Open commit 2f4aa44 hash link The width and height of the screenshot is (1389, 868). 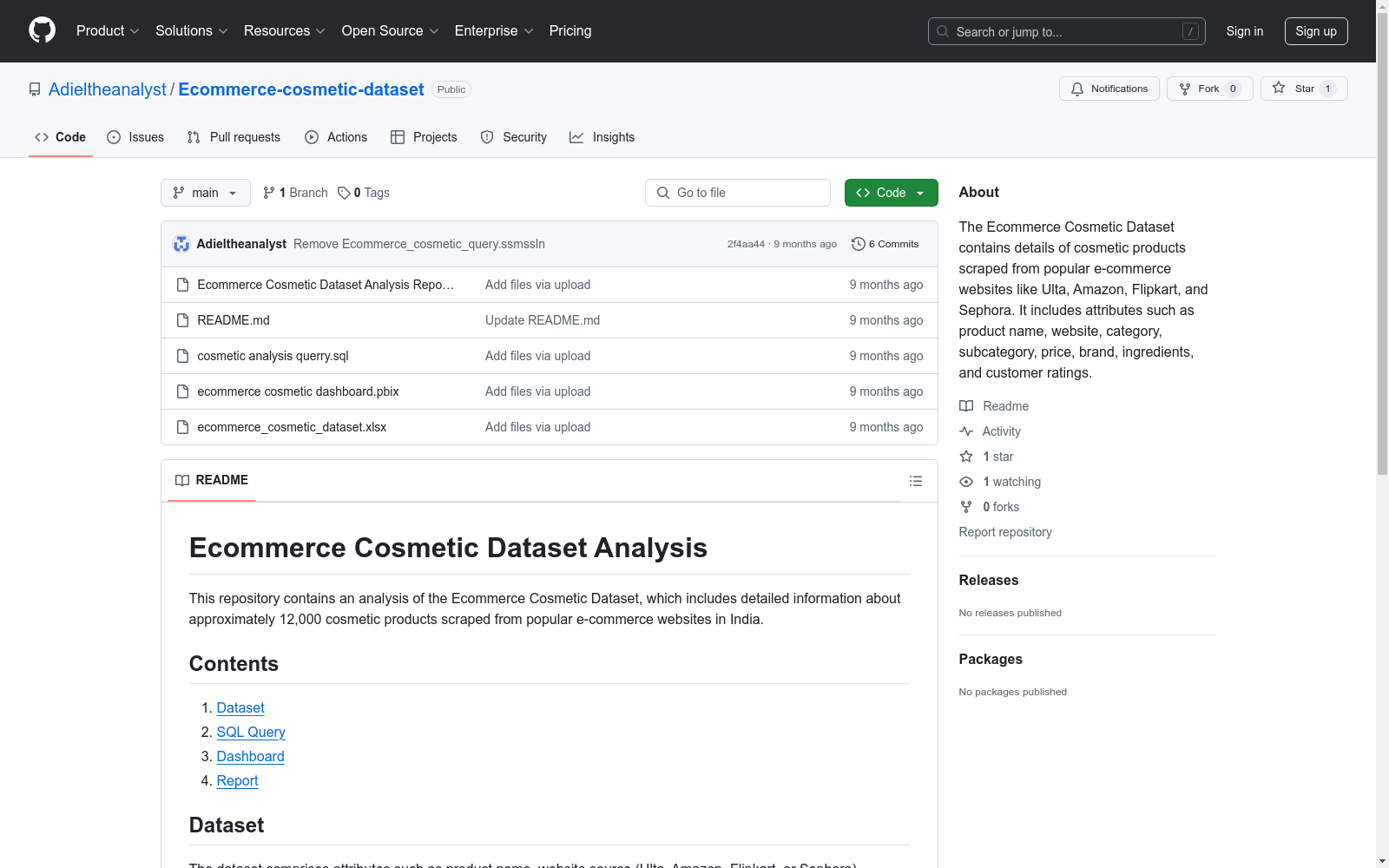point(746,244)
